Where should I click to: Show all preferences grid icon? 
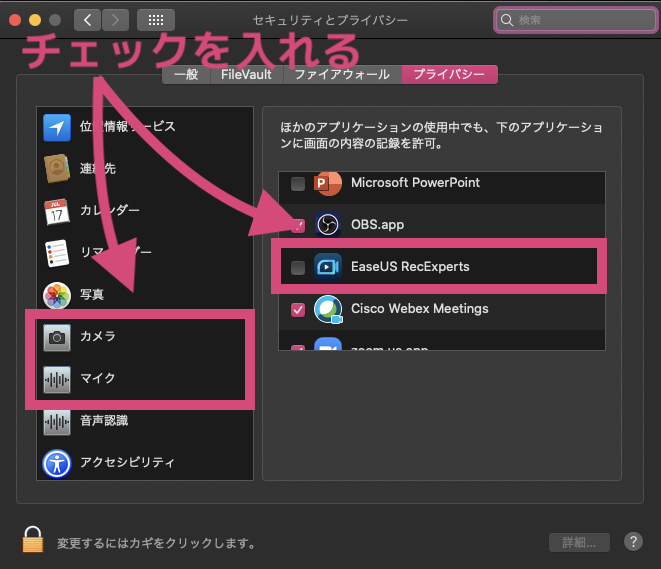[x=156, y=20]
